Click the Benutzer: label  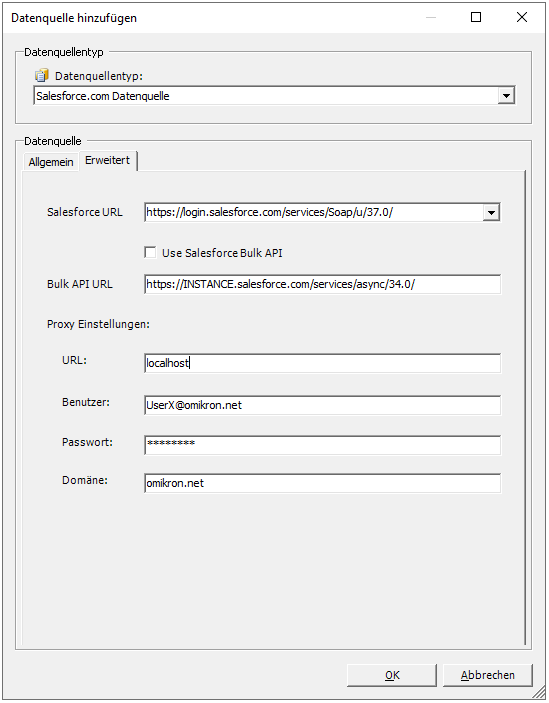coord(86,402)
